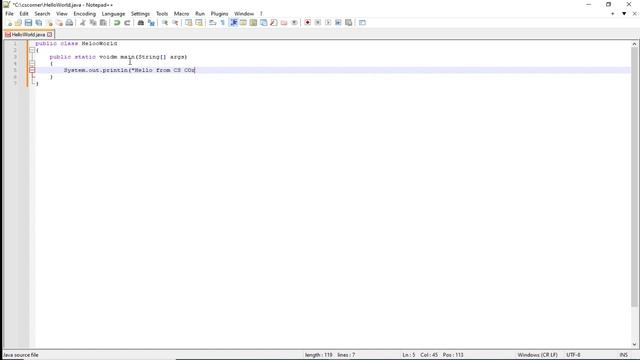
Task: Open the ? help menu
Action: 261,14
